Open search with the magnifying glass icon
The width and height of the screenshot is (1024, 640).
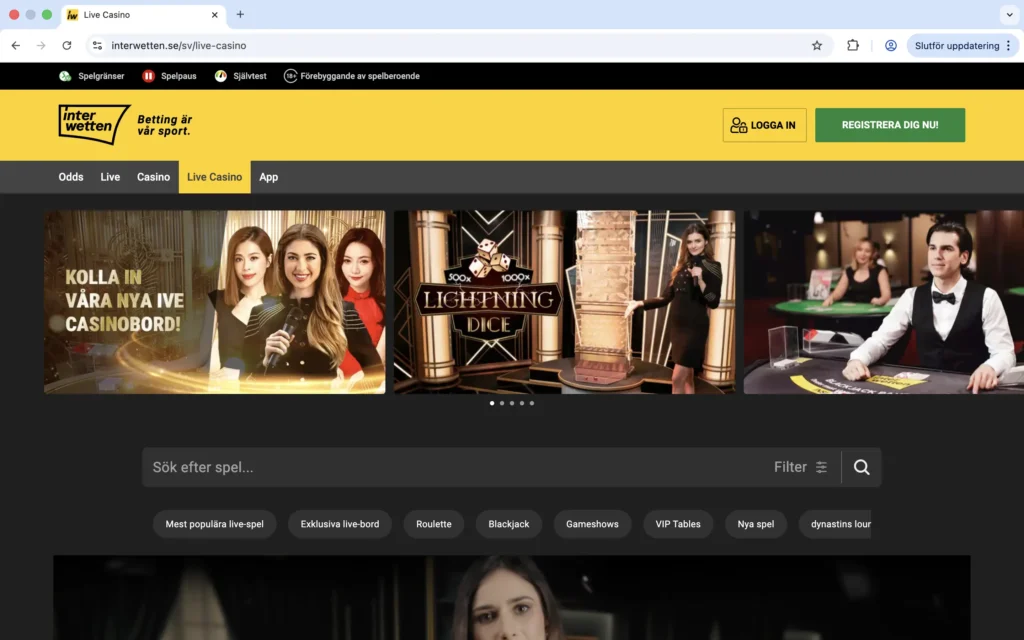click(861, 467)
